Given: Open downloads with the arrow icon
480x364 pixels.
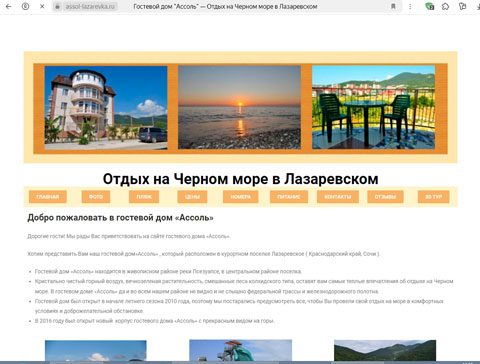Looking at the screenshot, I should (x=478, y=6).
